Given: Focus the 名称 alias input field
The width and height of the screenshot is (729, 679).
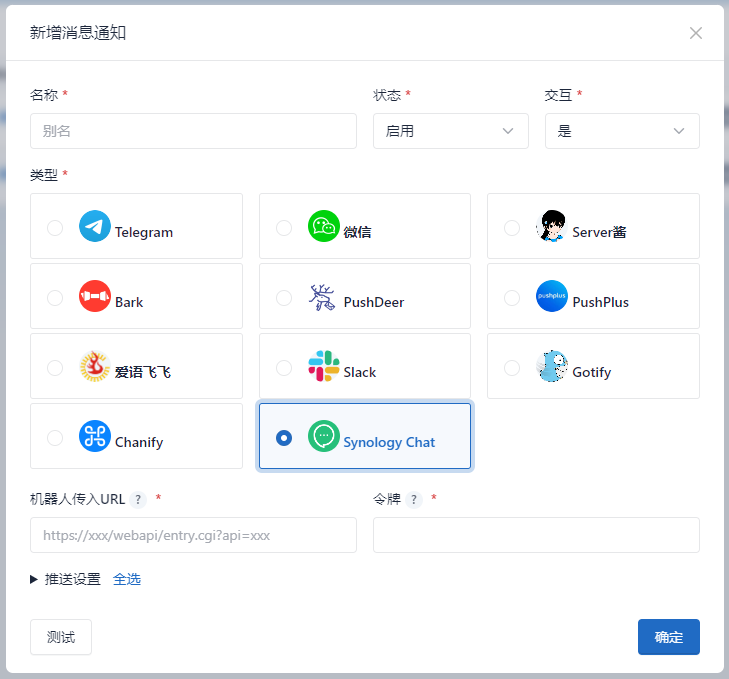Looking at the screenshot, I should pyautogui.click(x=193, y=131).
